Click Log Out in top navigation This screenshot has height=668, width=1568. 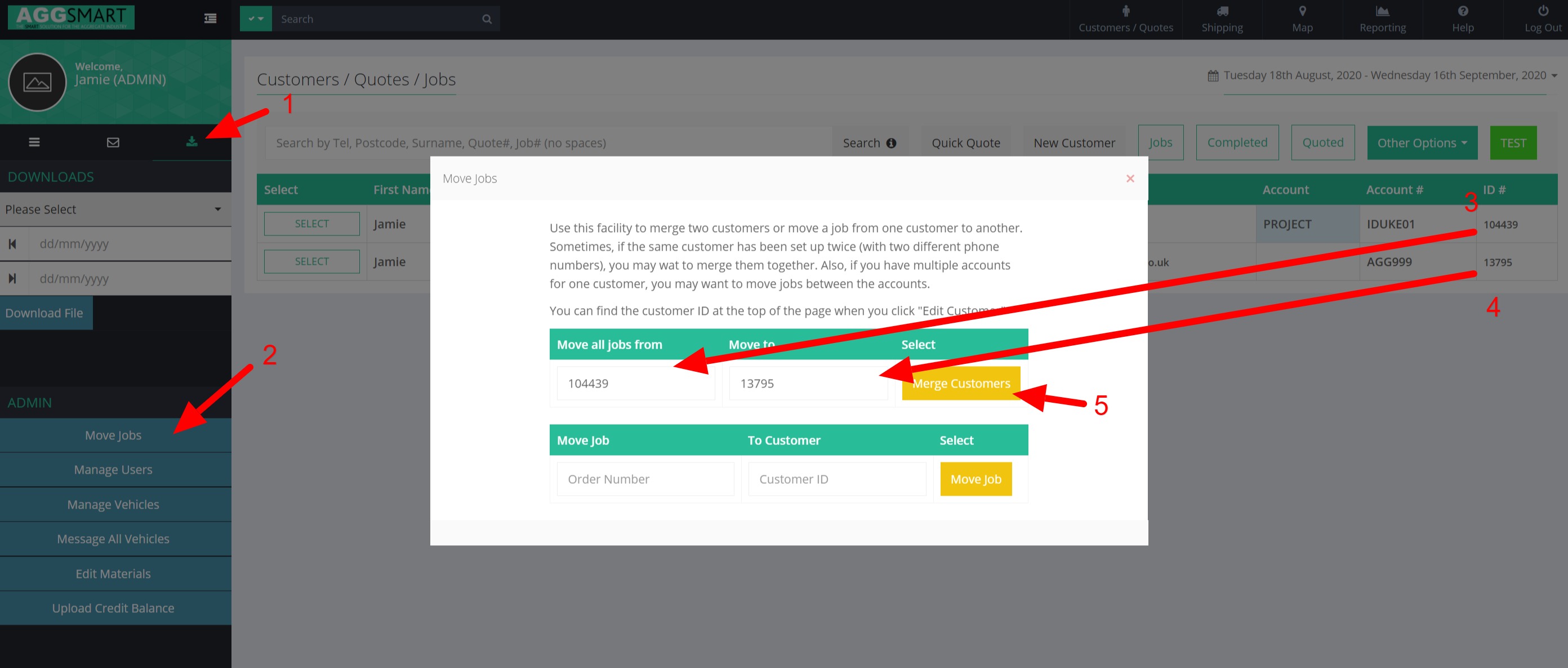(x=1543, y=20)
